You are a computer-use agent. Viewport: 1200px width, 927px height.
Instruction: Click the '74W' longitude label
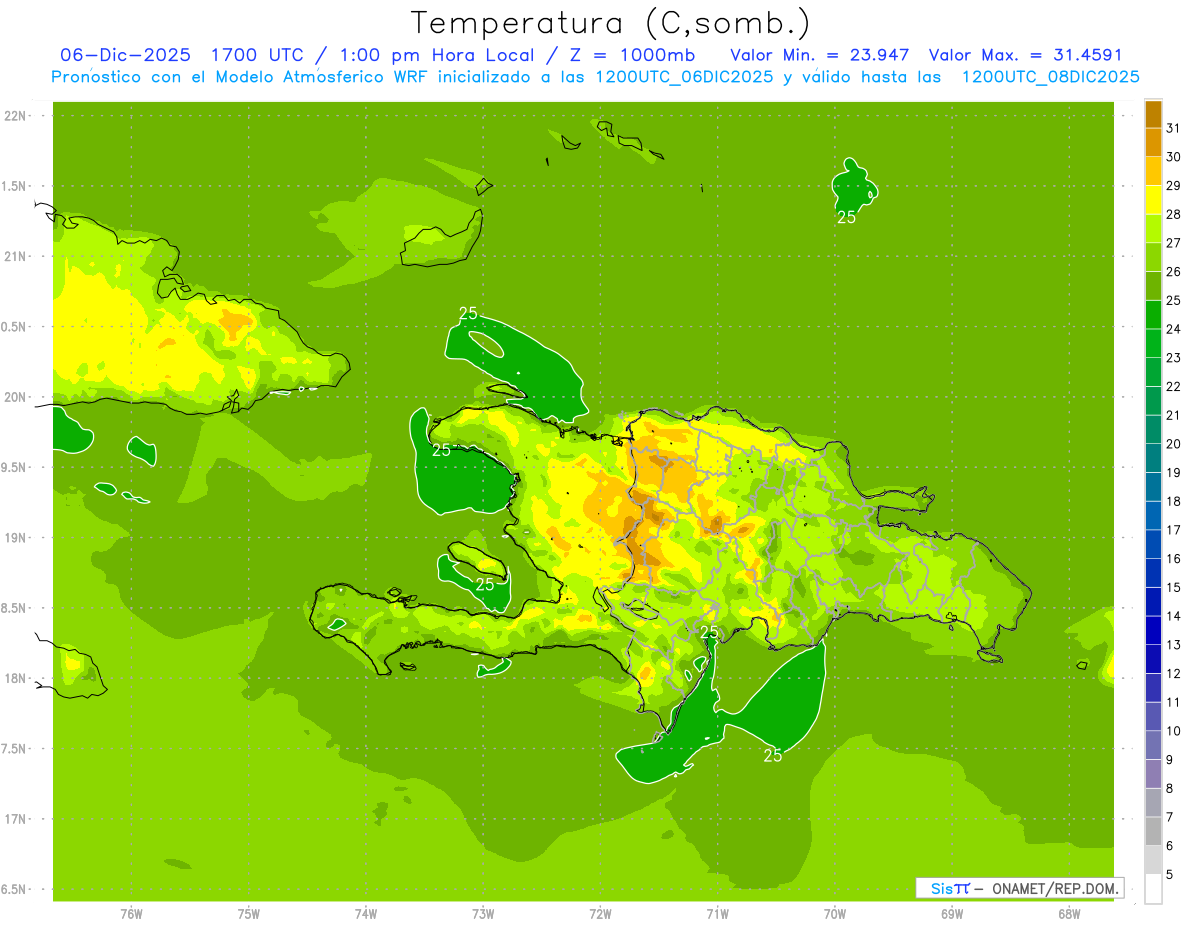point(366,914)
